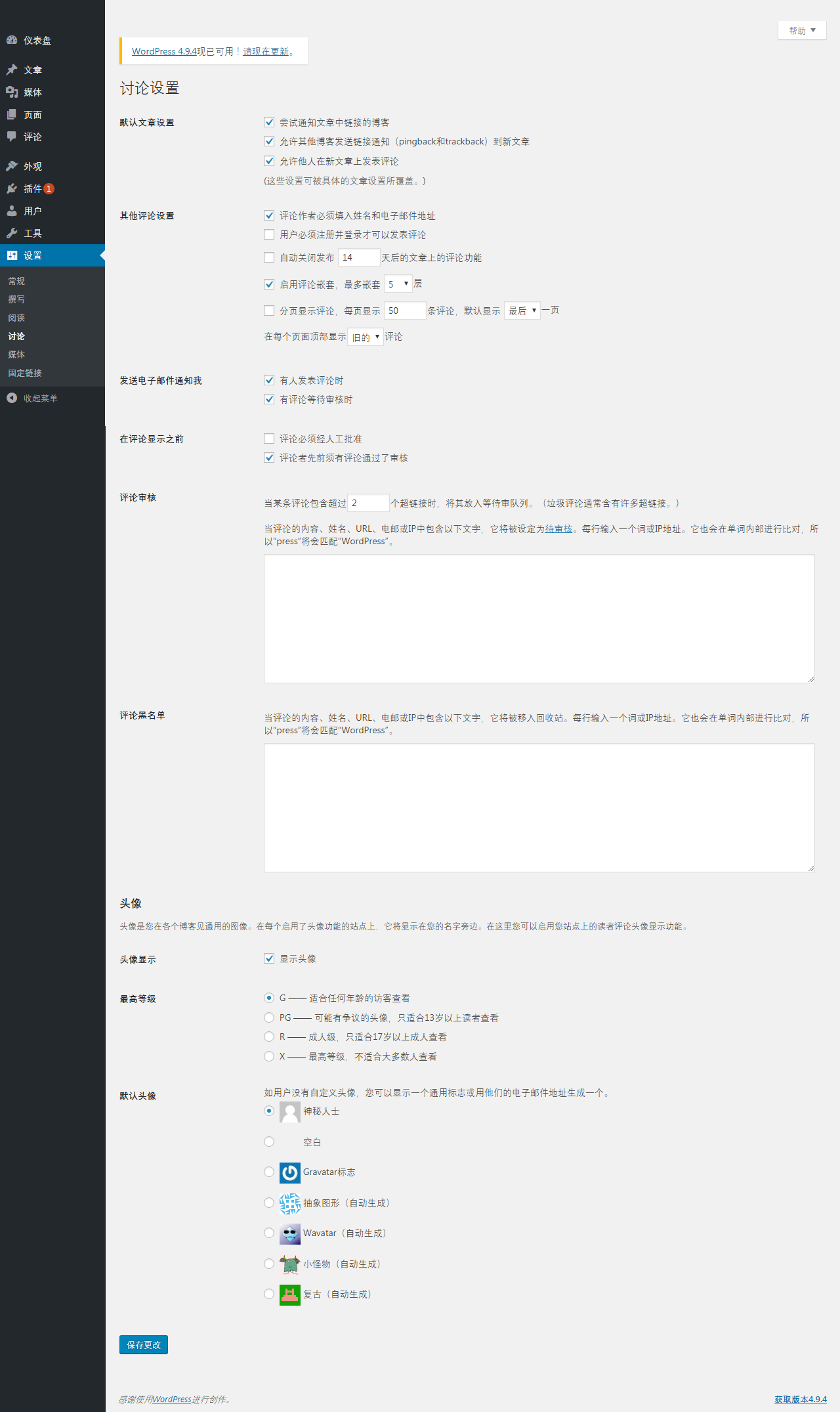Click the pages icon beside 页面
840x1412 pixels.
pos(12,114)
